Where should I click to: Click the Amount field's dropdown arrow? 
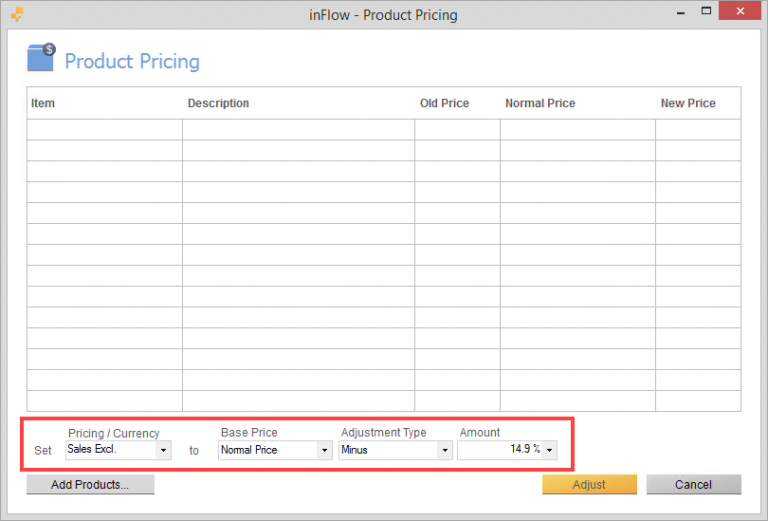tap(549, 451)
